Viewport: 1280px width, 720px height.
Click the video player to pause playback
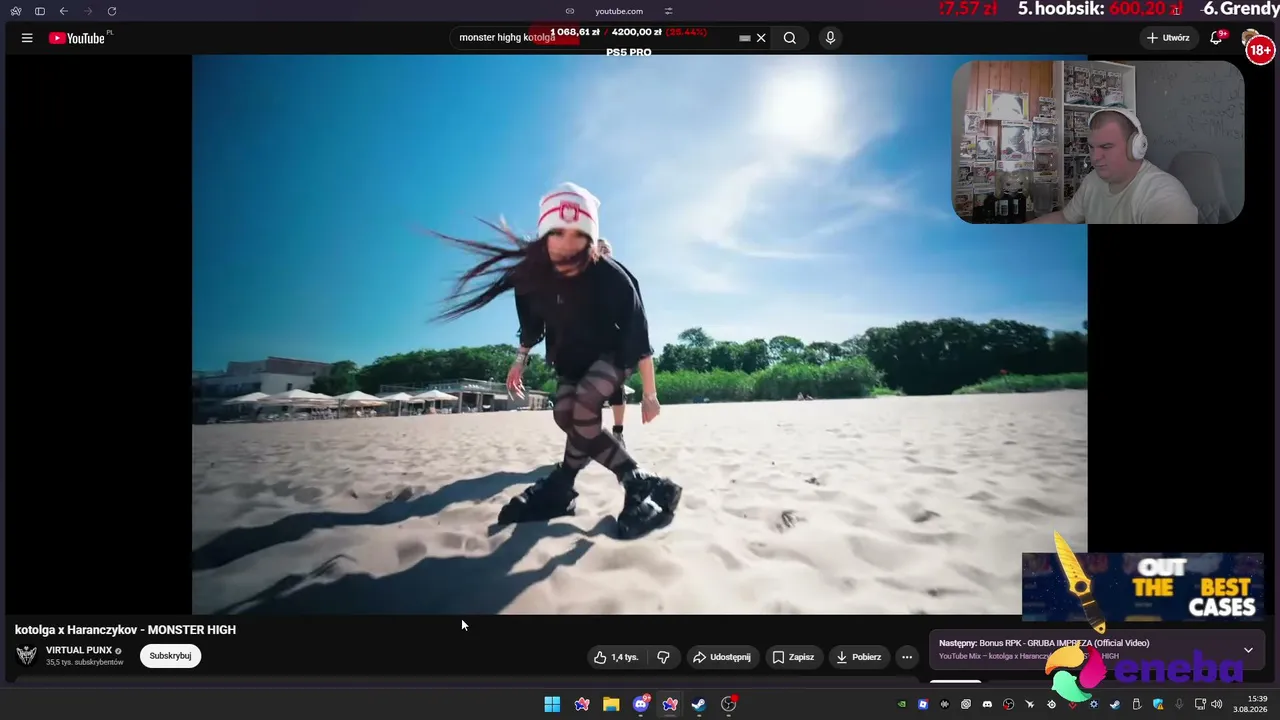click(639, 334)
